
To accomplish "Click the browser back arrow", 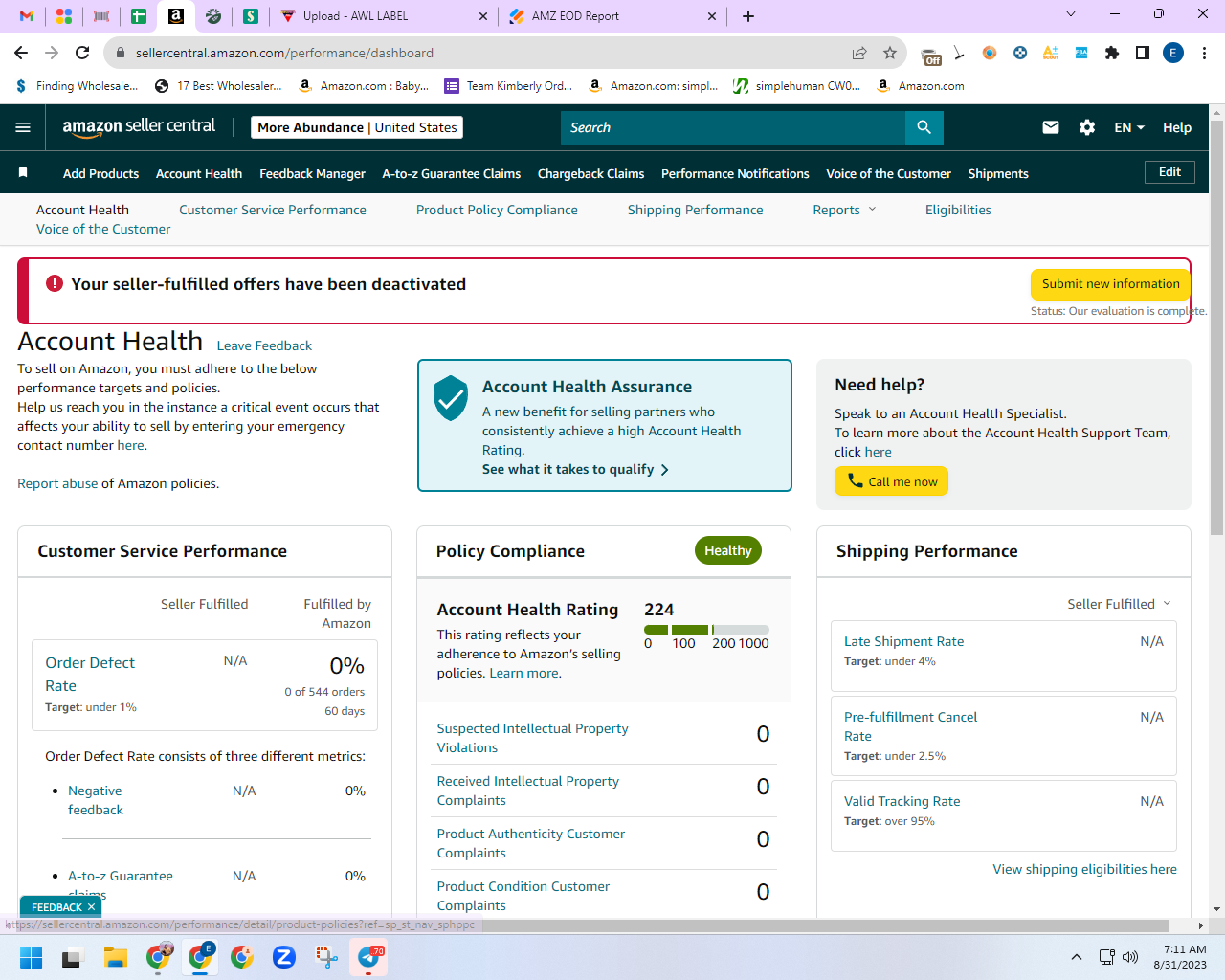I will tap(21, 53).
